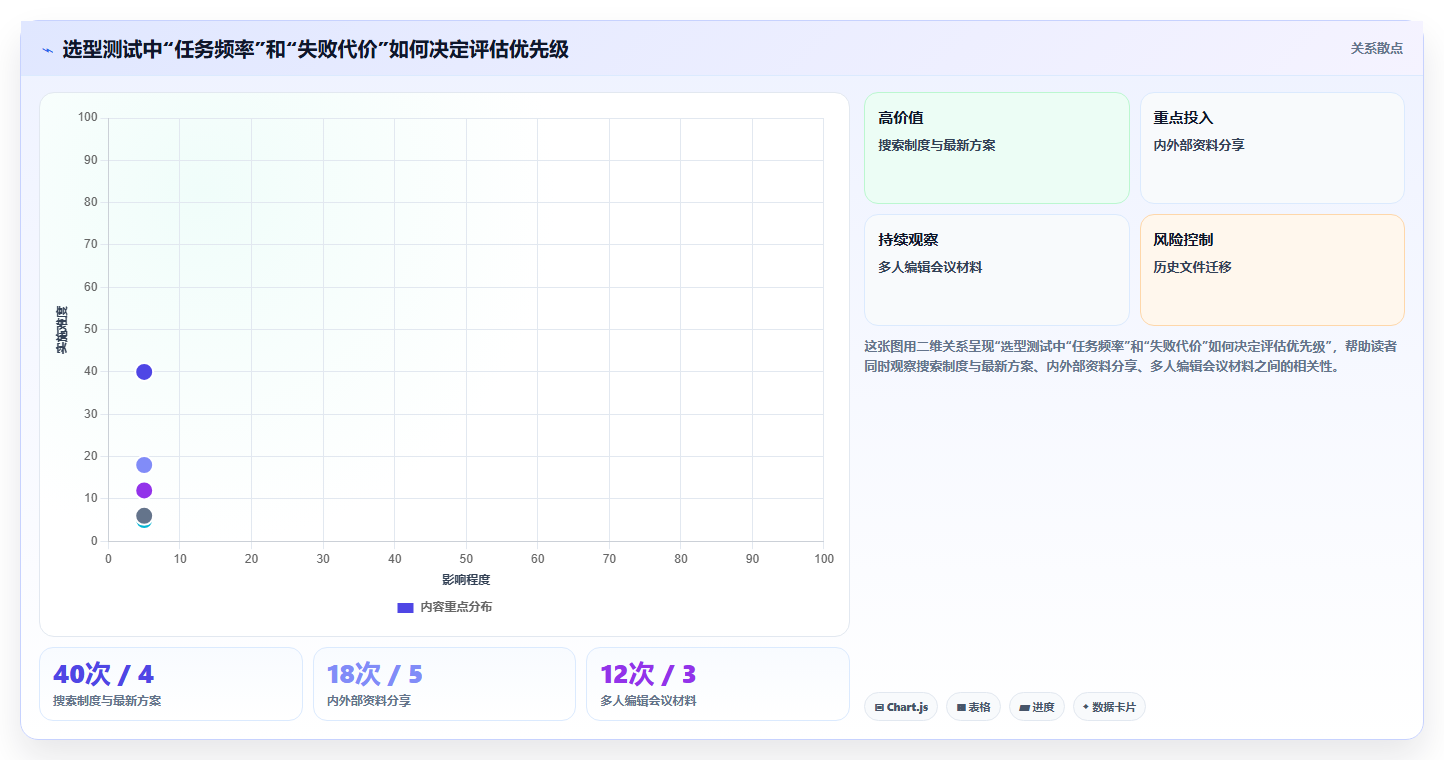Click 内外部资料分享 under 重点投入
Screen dimensions: 1444x760
(1199, 145)
